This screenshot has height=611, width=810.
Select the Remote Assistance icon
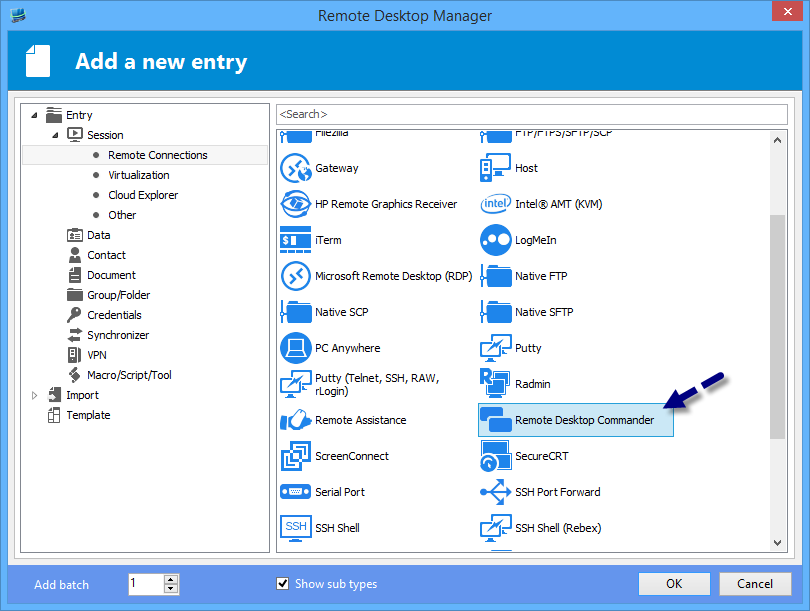[296, 420]
